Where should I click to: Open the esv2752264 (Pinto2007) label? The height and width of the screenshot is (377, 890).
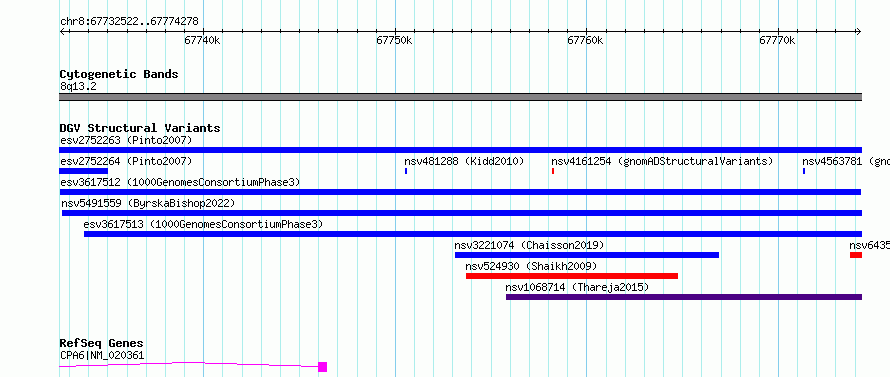(126, 161)
